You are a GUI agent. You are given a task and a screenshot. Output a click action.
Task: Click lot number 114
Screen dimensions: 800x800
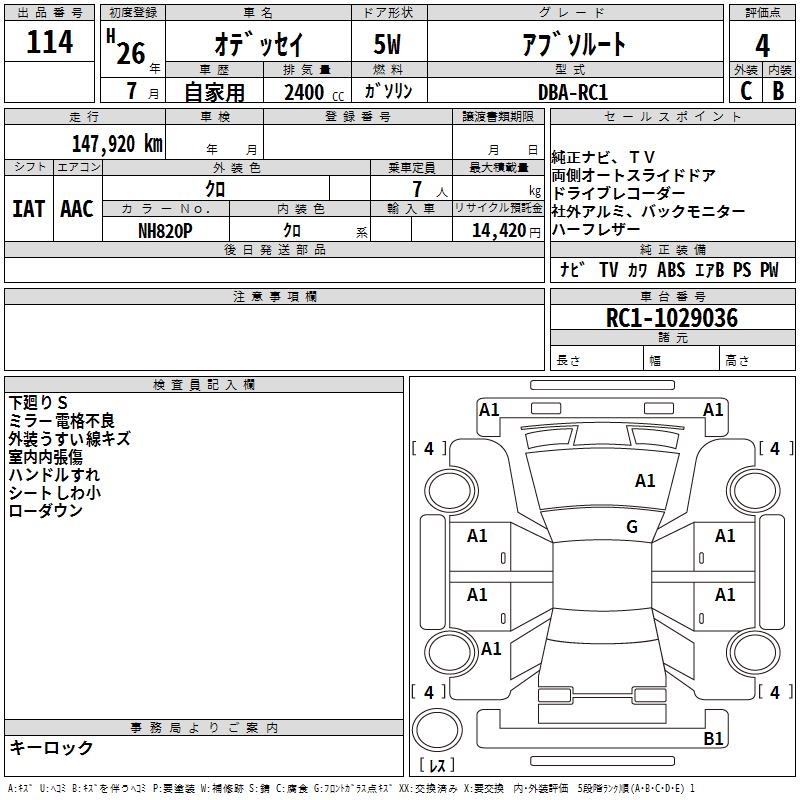[49, 42]
